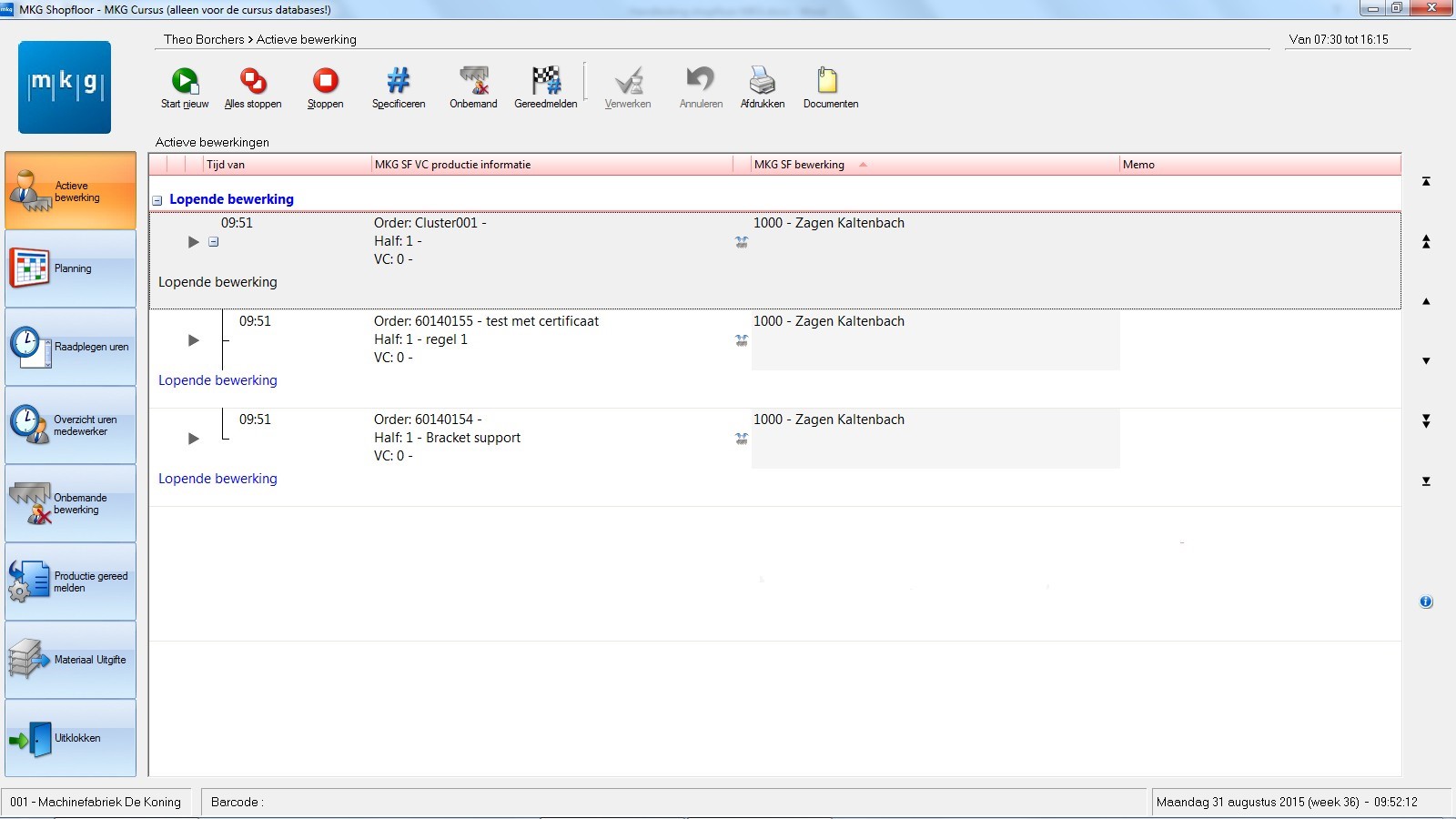Viewport: 1456px width, 819px height.
Task: Open Raadplegen uren in the sidebar
Action: point(70,347)
